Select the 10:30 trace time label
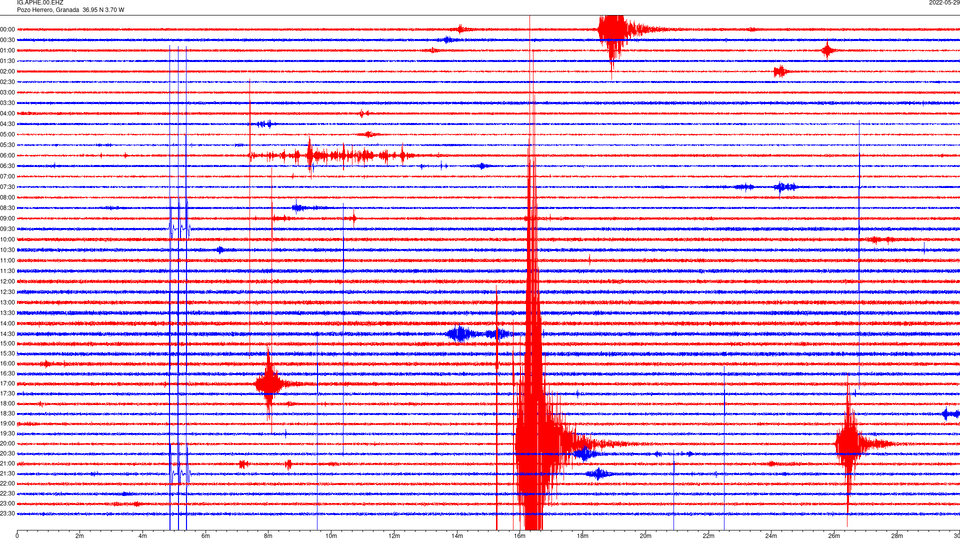Image resolution: width=960 pixels, height=540 pixels. click(x=8, y=250)
